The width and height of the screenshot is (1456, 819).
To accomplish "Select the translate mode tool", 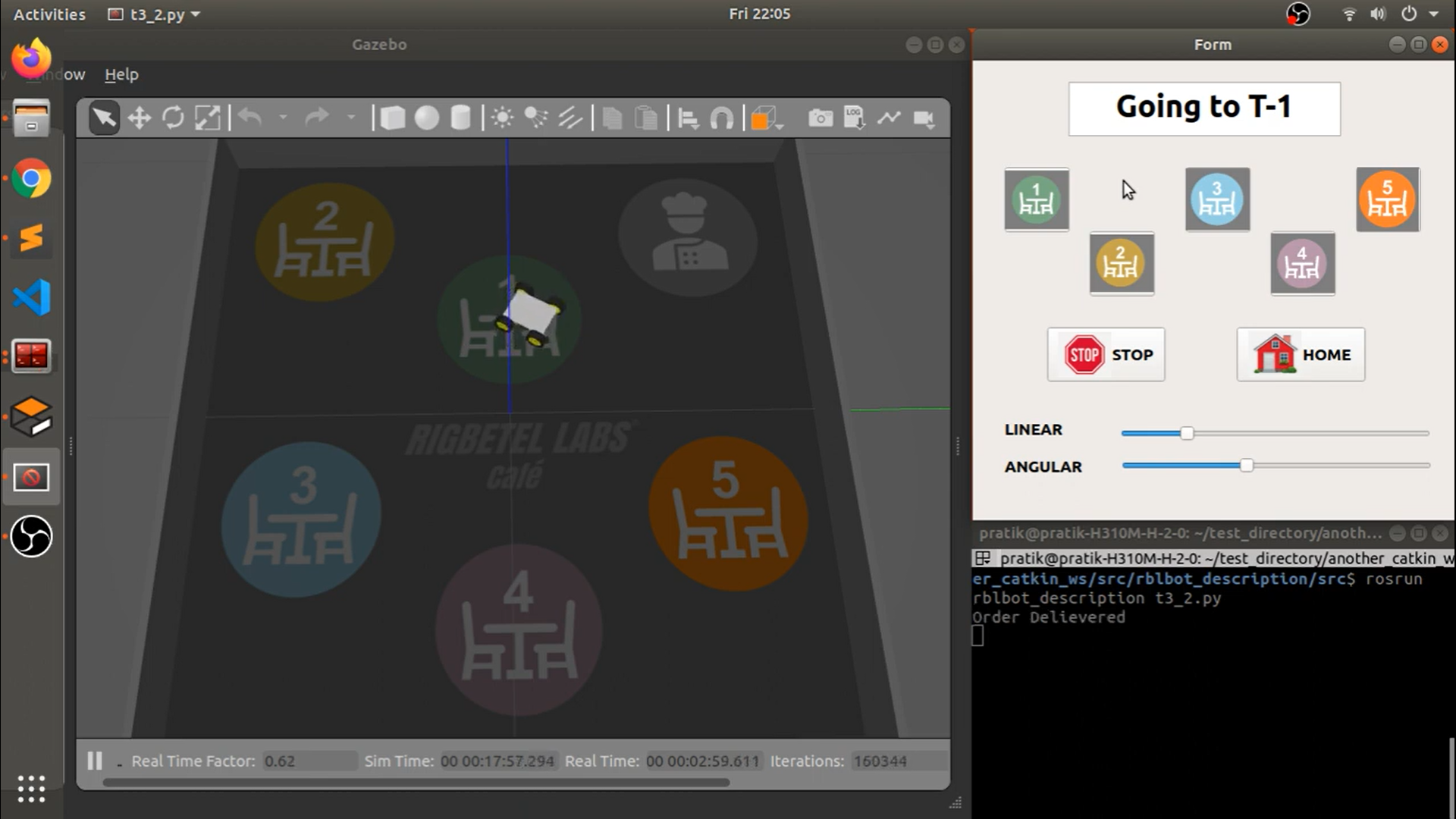I will (x=139, y=118).
